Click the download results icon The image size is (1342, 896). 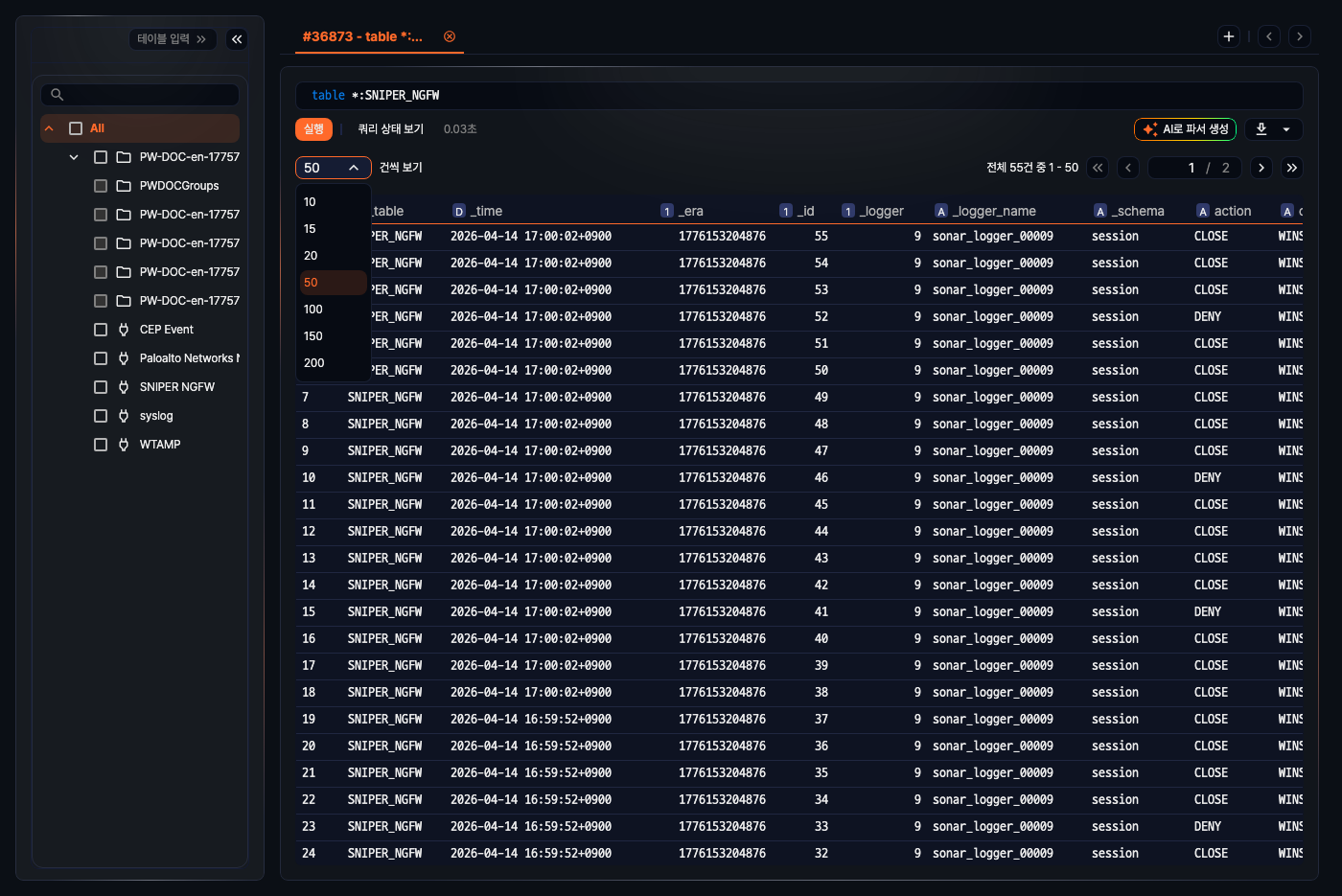tap(1261, 129)
